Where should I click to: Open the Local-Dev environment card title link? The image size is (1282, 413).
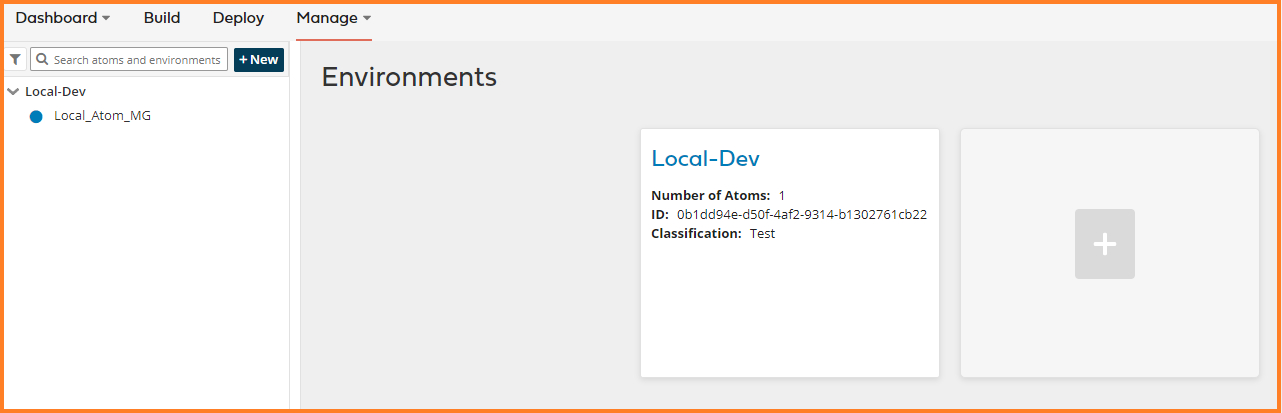706,158
